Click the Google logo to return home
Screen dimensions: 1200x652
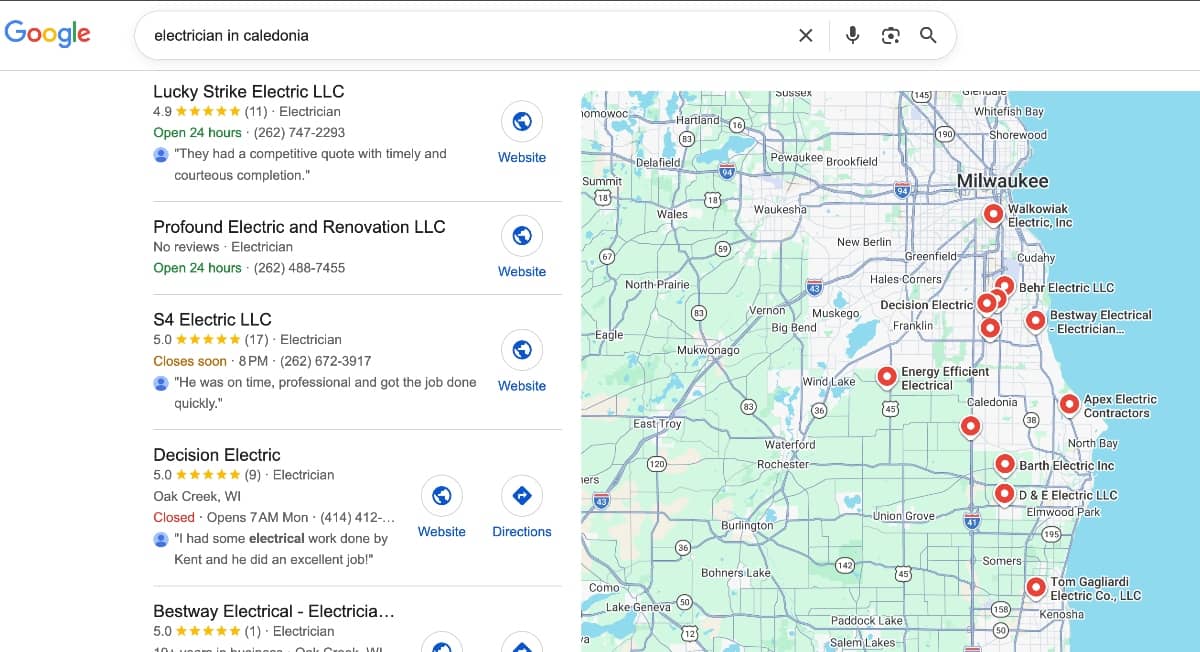click(47, 32)
